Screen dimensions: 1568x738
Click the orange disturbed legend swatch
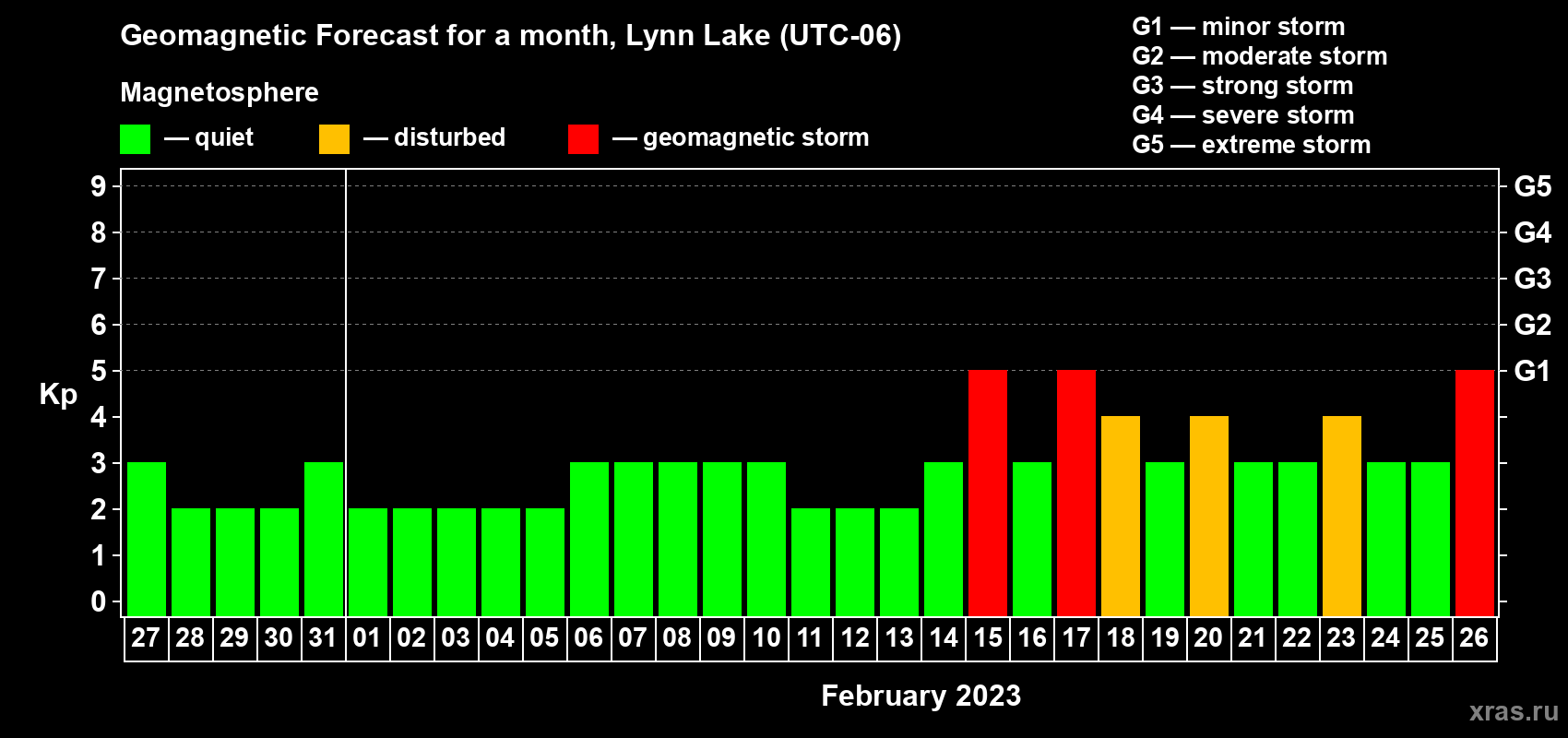tap(334, 139)
